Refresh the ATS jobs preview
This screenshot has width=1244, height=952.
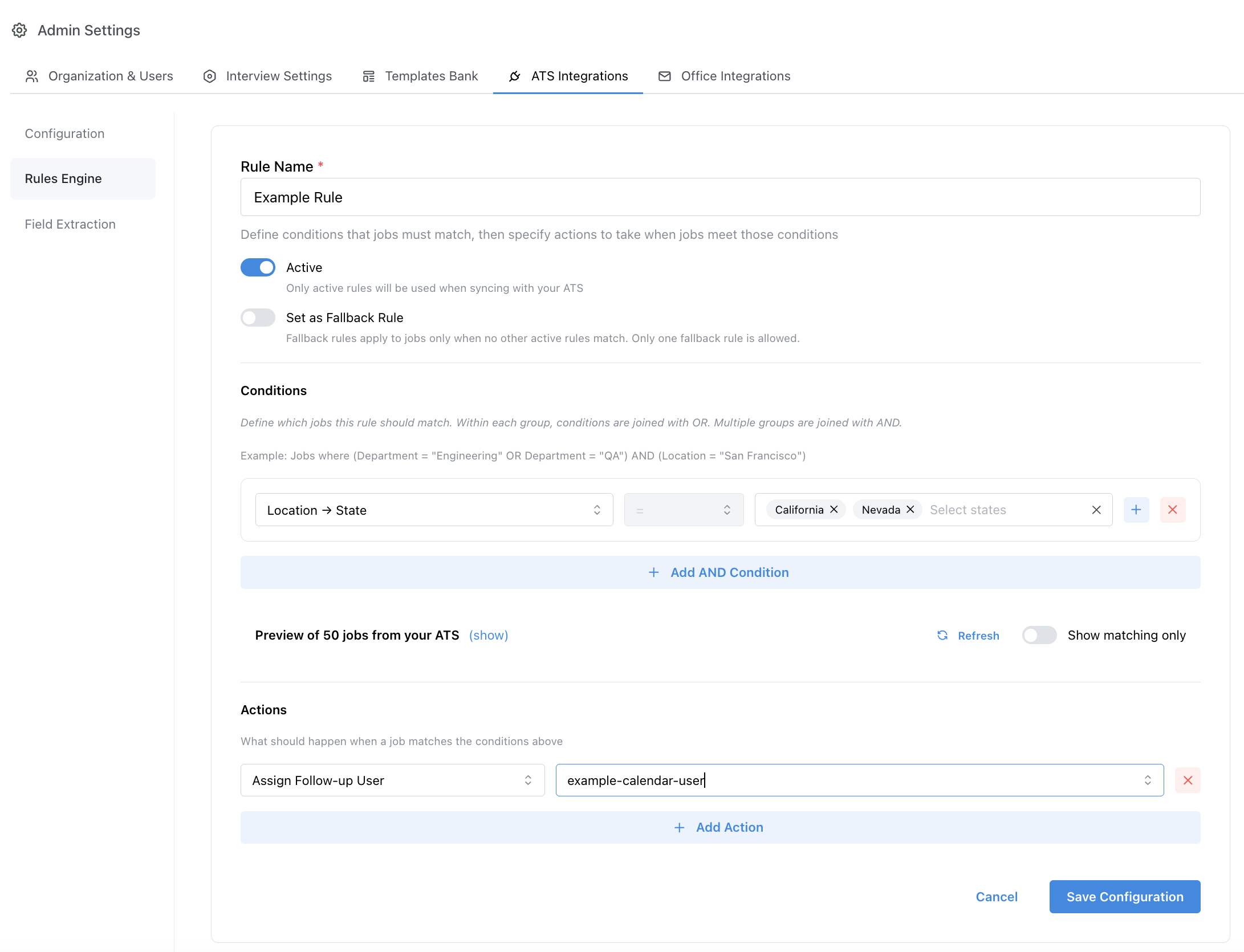(x=967, y=635)
